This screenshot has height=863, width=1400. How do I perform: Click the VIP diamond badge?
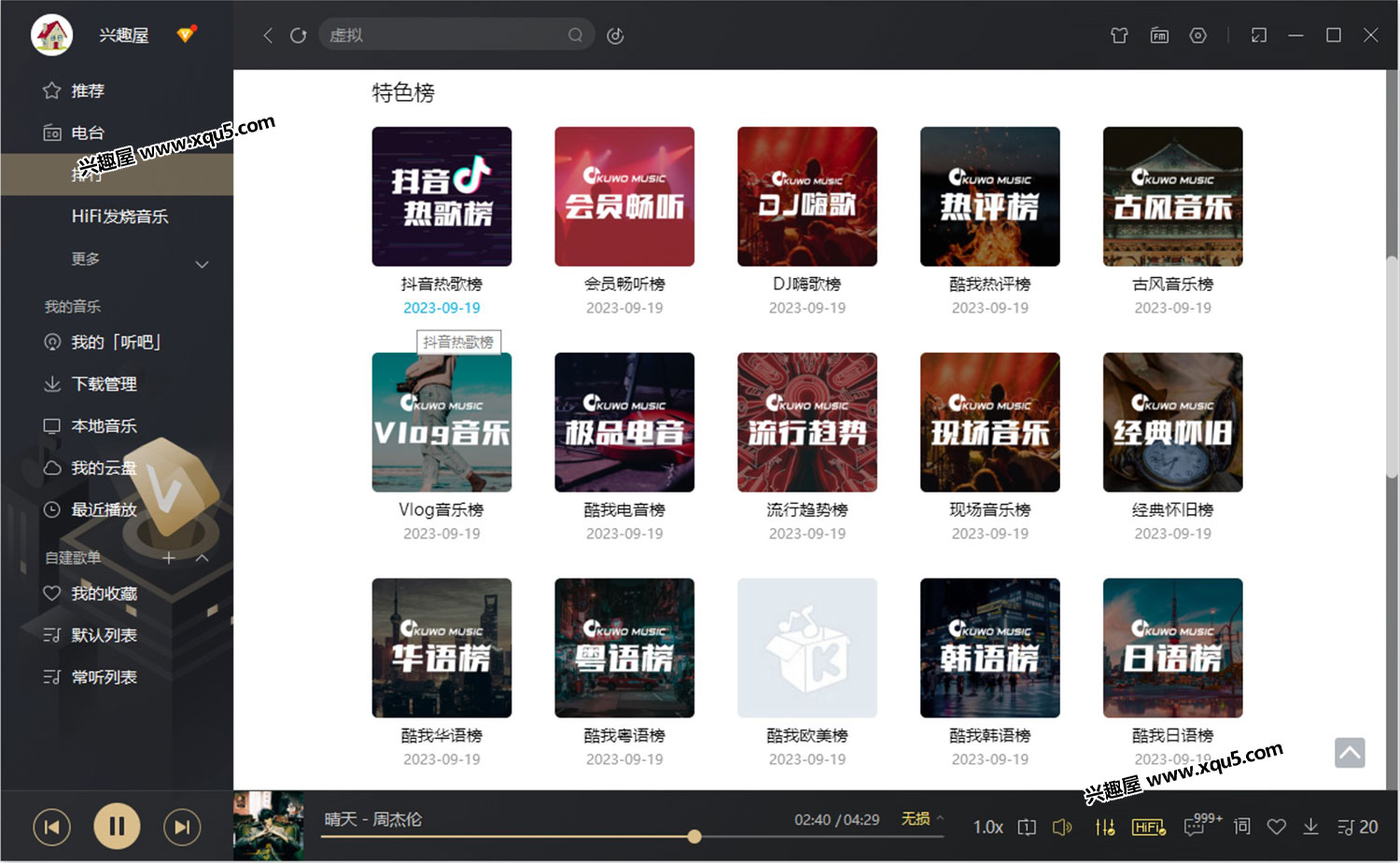pyautogui.click(x=186, y=35)
